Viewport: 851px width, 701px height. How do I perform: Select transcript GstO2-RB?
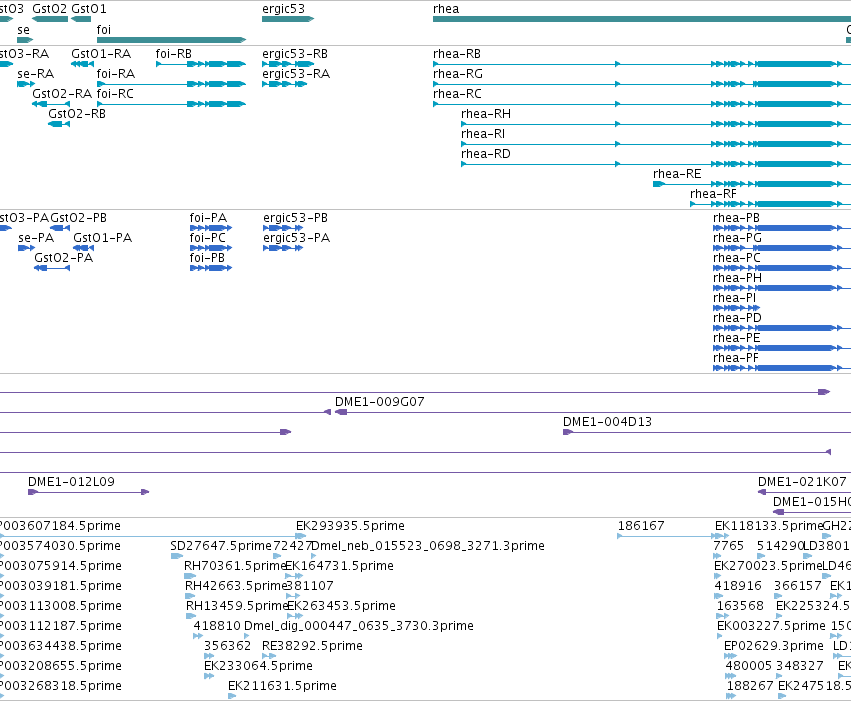click(x=59, y=124)
